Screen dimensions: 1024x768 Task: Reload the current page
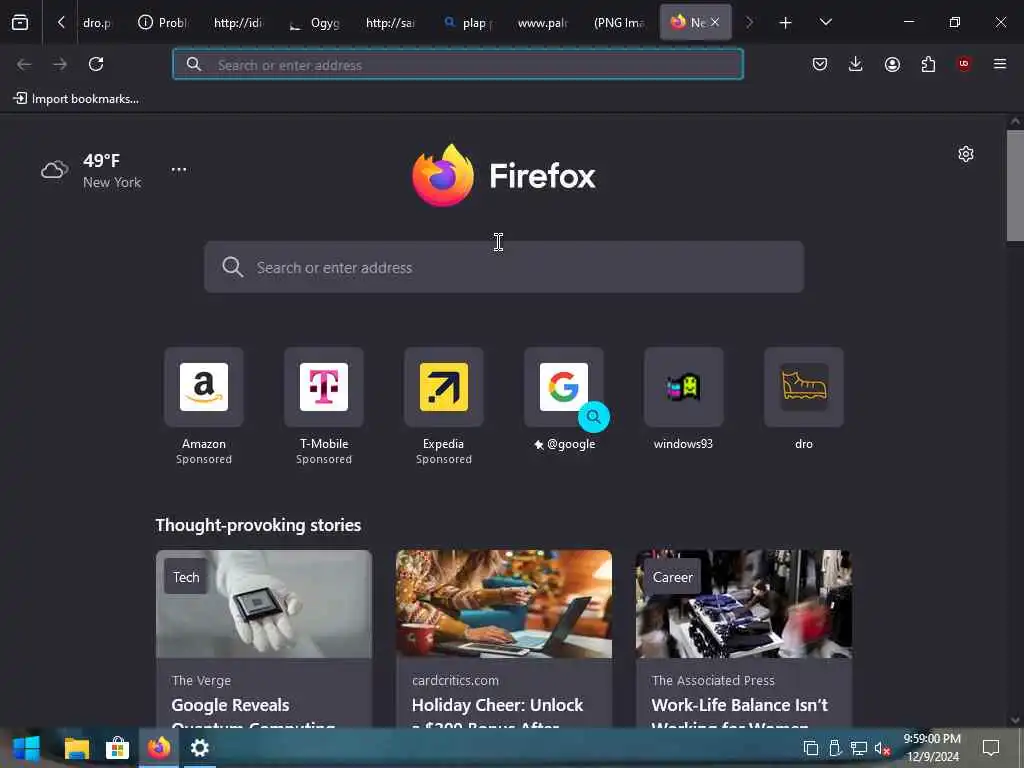[x=96, y=64]
